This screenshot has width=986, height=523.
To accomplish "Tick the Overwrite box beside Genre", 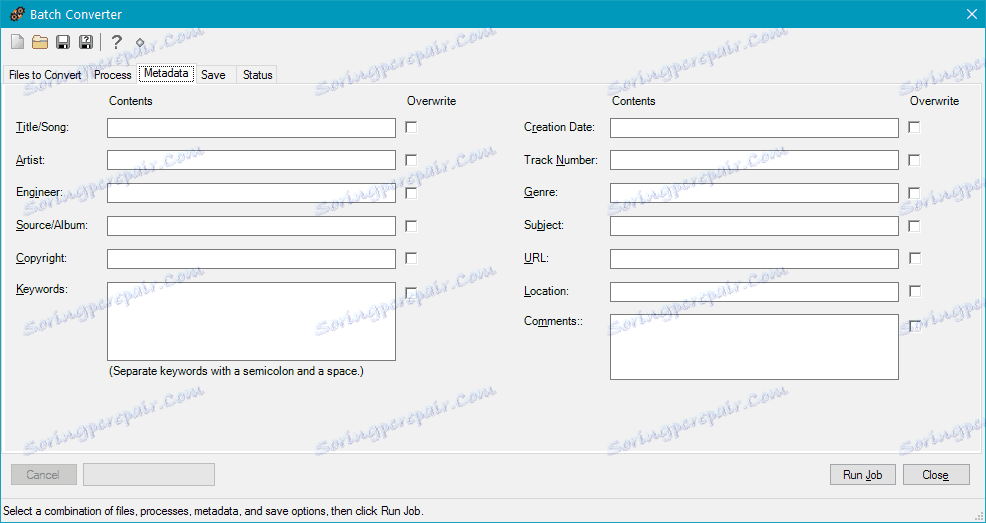I will tap(914, 193).
